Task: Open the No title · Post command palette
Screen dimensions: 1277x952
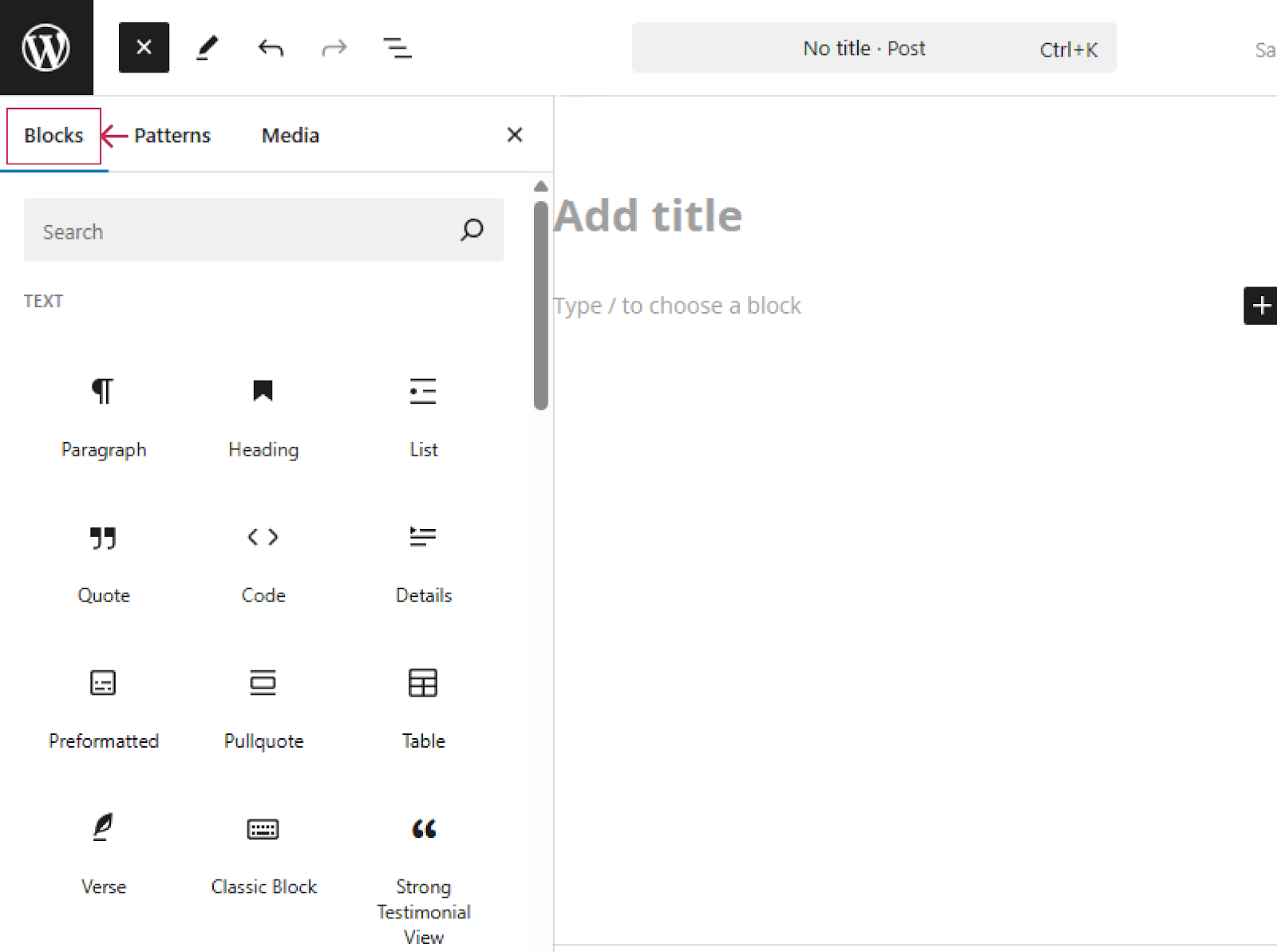Action: pyautogui.click(x=874, y=48)
